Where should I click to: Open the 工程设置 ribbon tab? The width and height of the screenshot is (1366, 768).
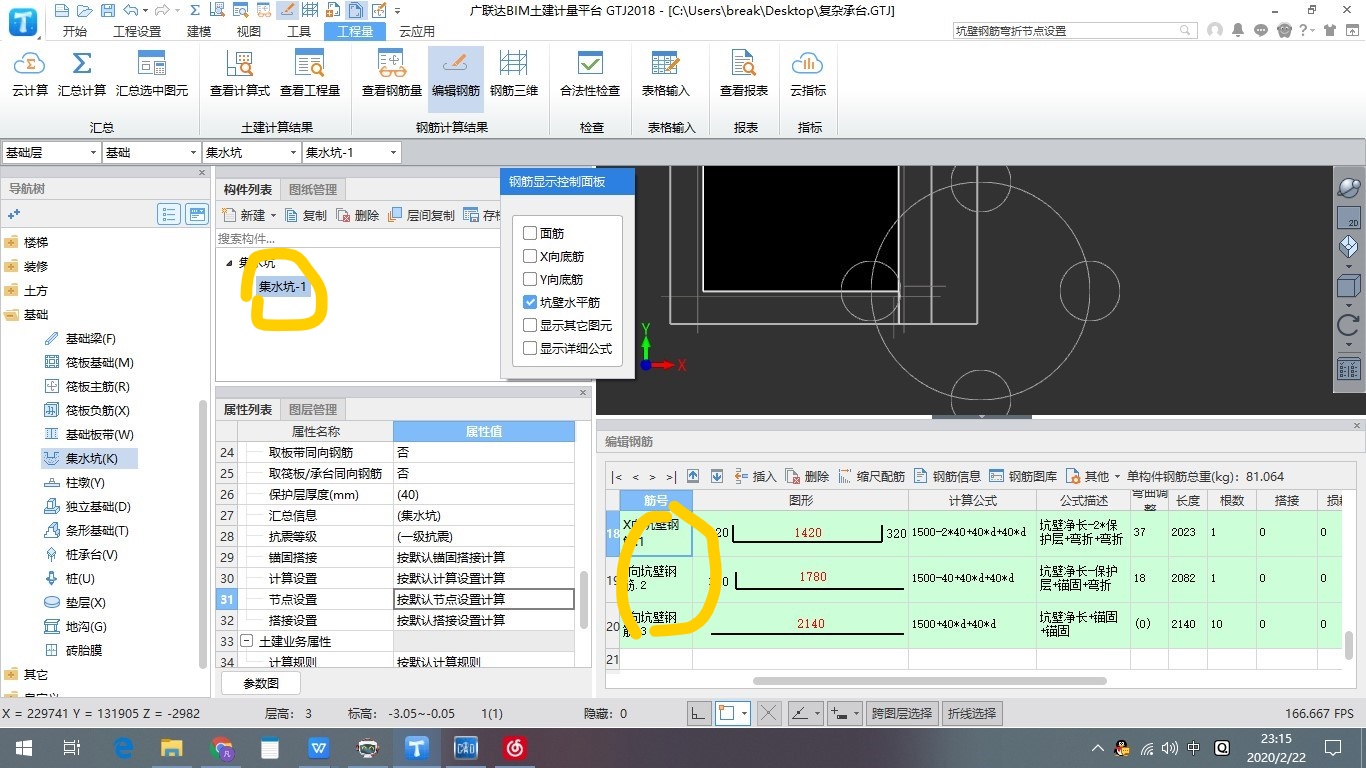[137, 31]
